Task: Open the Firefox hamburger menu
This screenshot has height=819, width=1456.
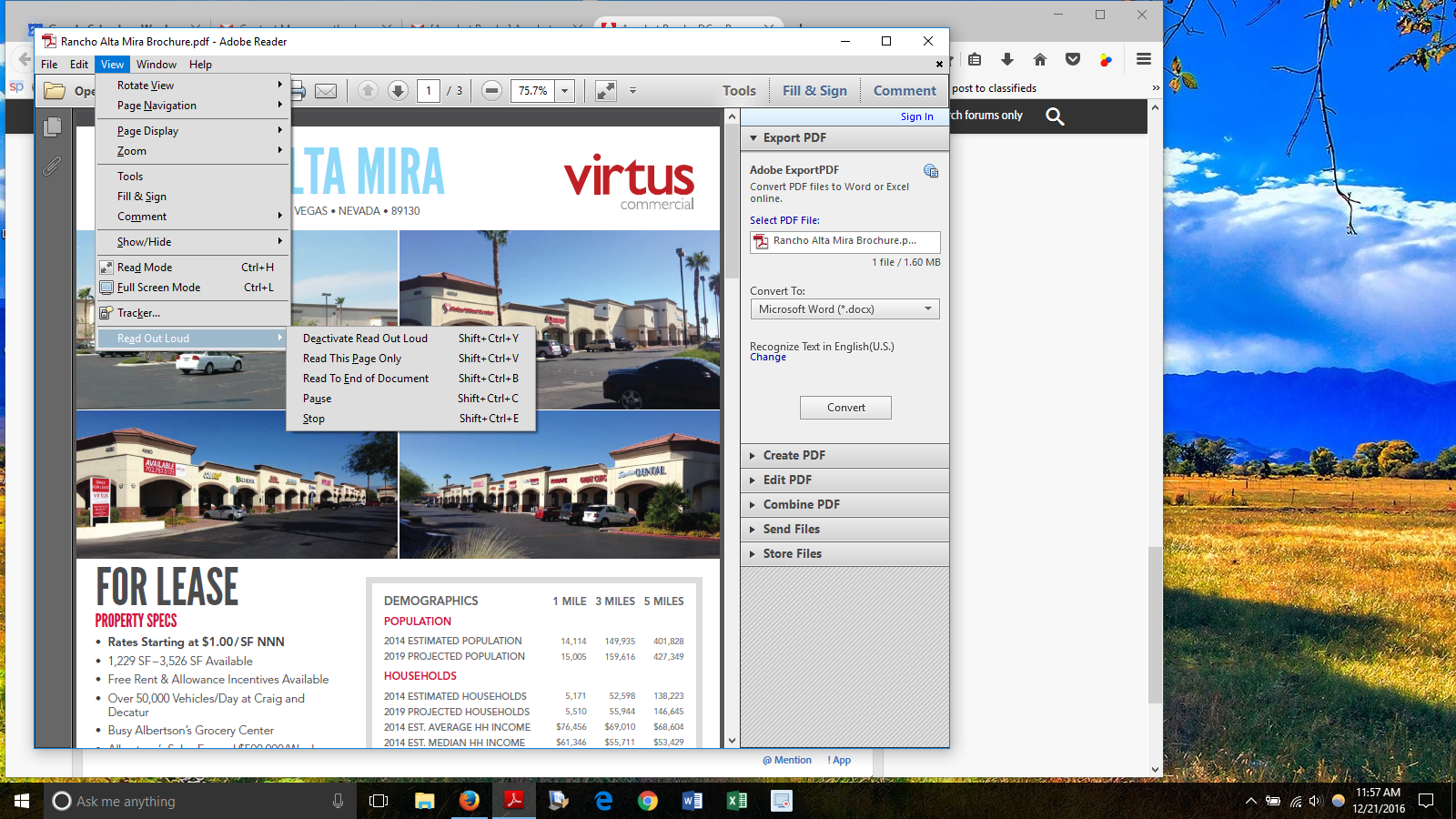Action: tap(1144, 59)
